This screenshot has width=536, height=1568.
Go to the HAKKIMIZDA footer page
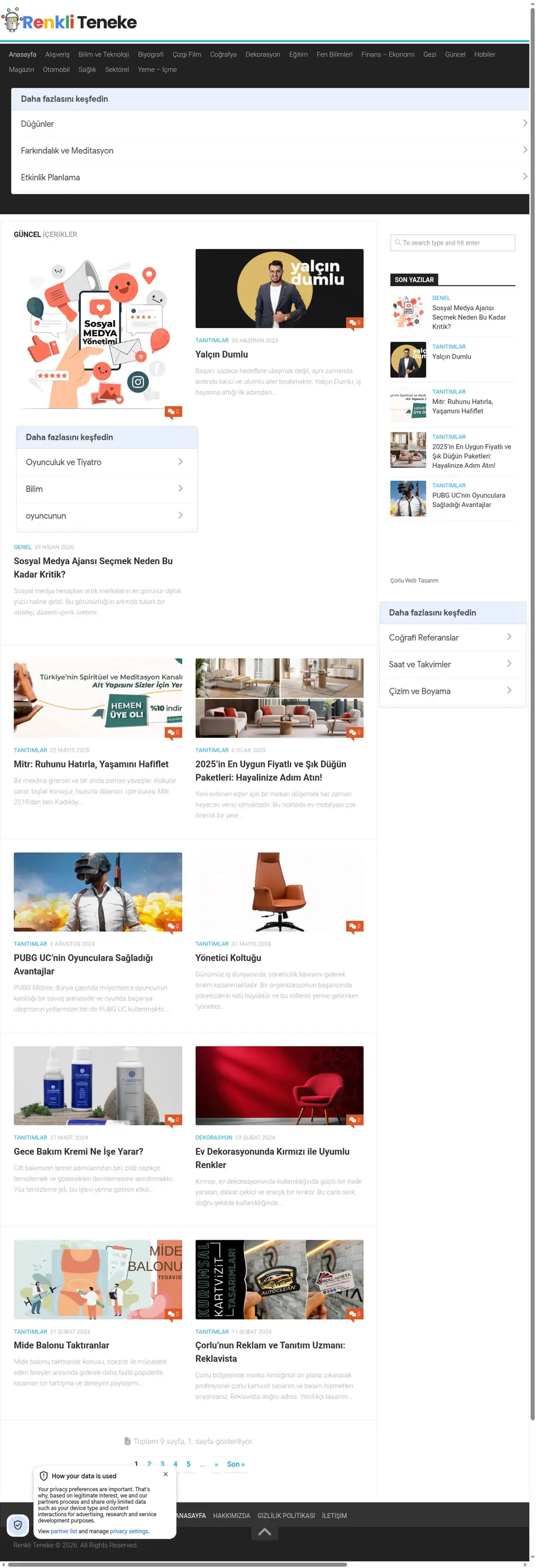point(232,1515)
